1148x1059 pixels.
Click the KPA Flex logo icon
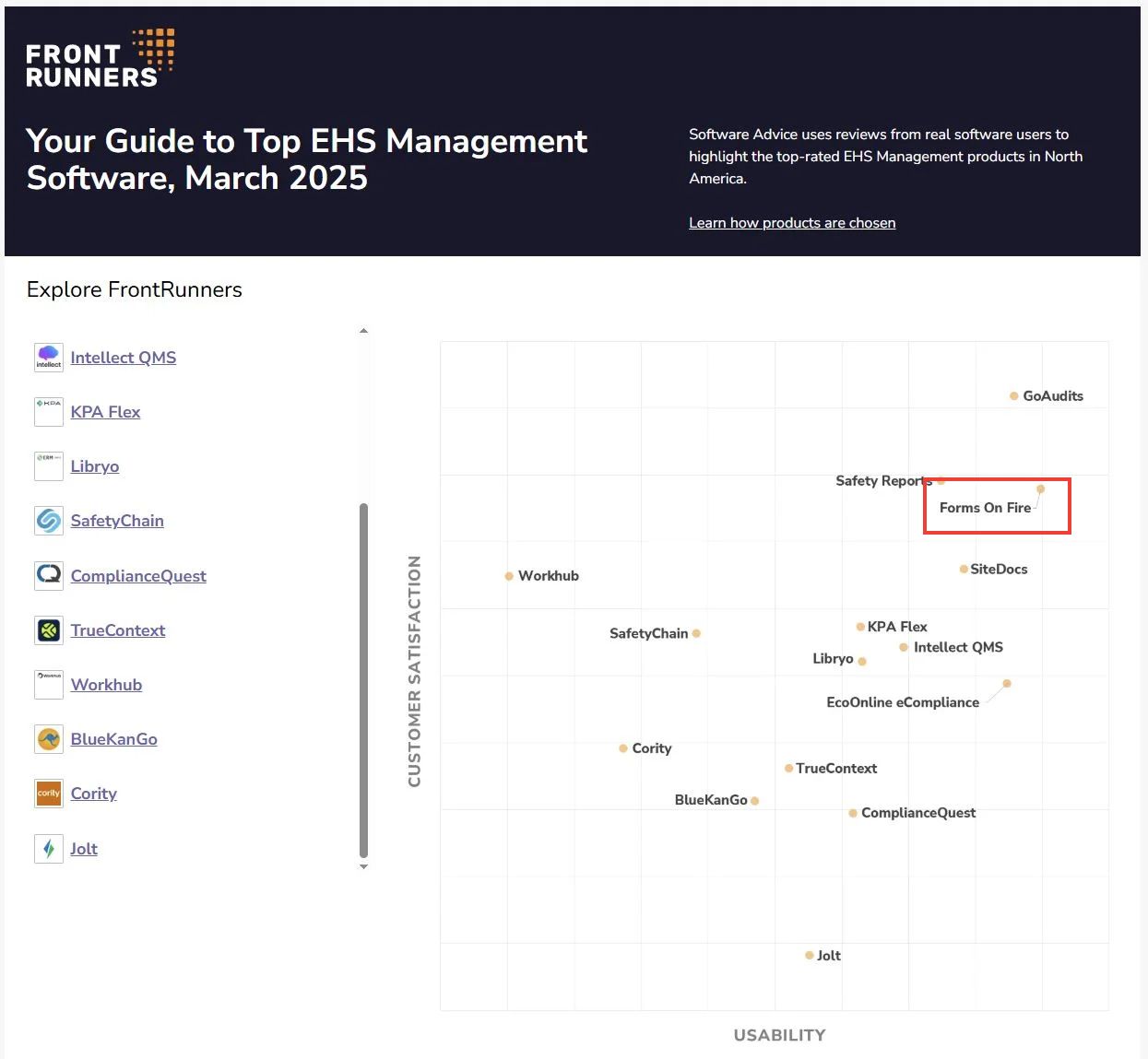click(x=49, y=412)
